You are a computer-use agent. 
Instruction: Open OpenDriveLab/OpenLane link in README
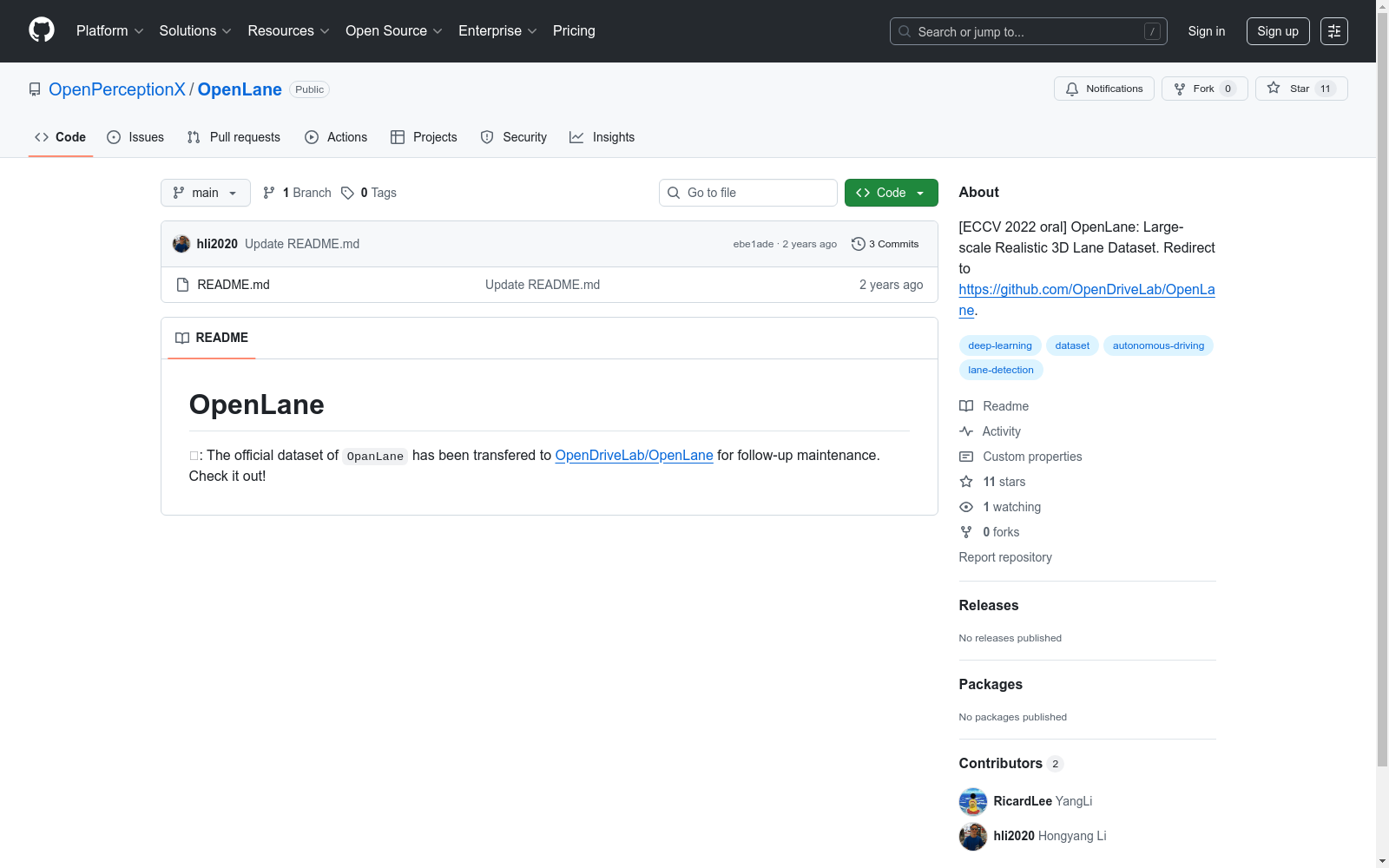click(634, 455)
